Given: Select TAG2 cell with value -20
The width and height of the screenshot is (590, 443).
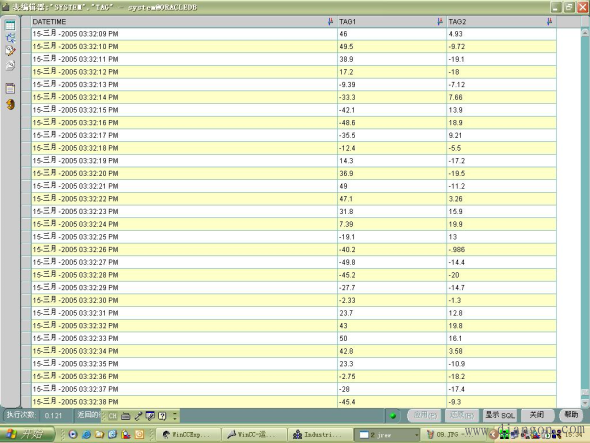Looking at the screenshot, I should pyautogui.click(x=501, y=275).
